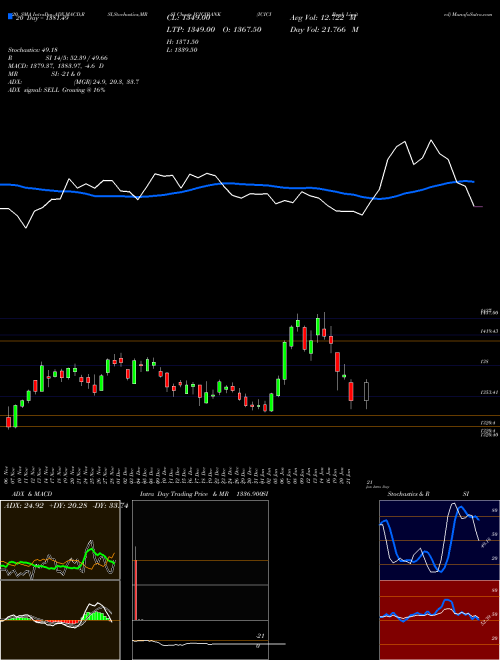
Task: Click the ADX indicator chart thumbnail
Action: 60,540
